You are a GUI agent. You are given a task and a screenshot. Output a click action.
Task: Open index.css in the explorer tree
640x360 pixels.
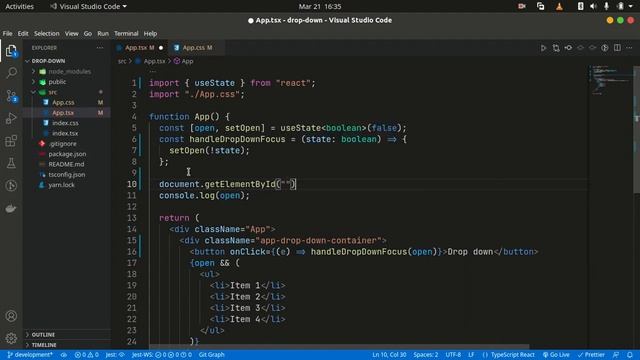click(65, 123)
